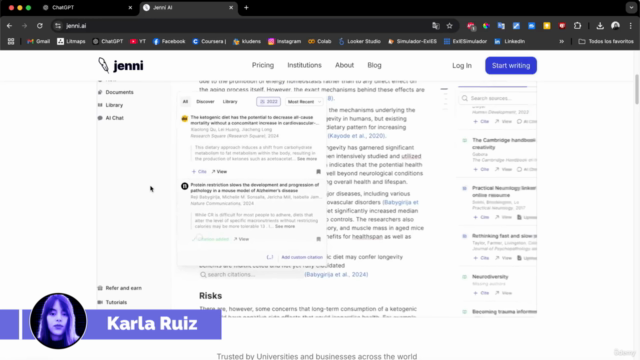This screenshot has height=360, width=640.
Task: Click the Log In link
Action: (462, 66)
